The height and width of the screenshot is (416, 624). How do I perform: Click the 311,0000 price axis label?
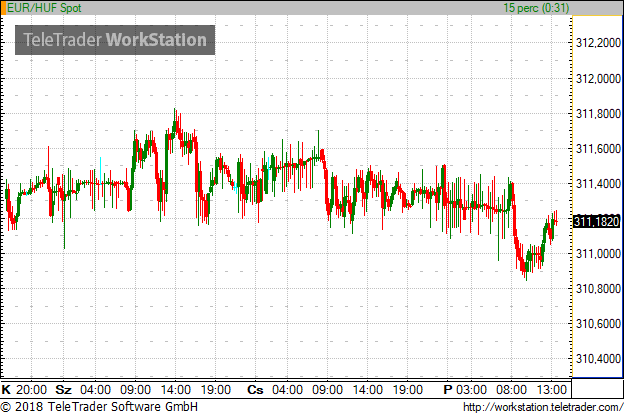pyautogui.click(x=598, y=254)
